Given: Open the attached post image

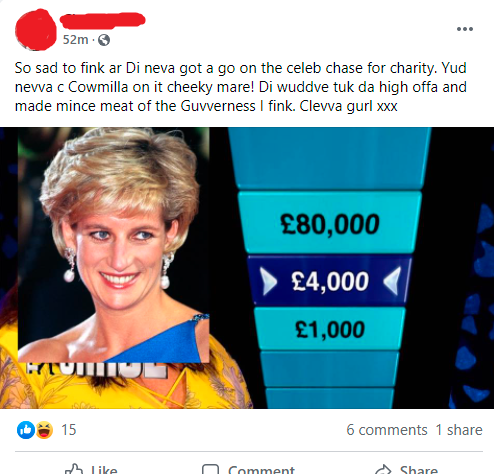Looking at the screenshot, I should (x=247, y=268).
